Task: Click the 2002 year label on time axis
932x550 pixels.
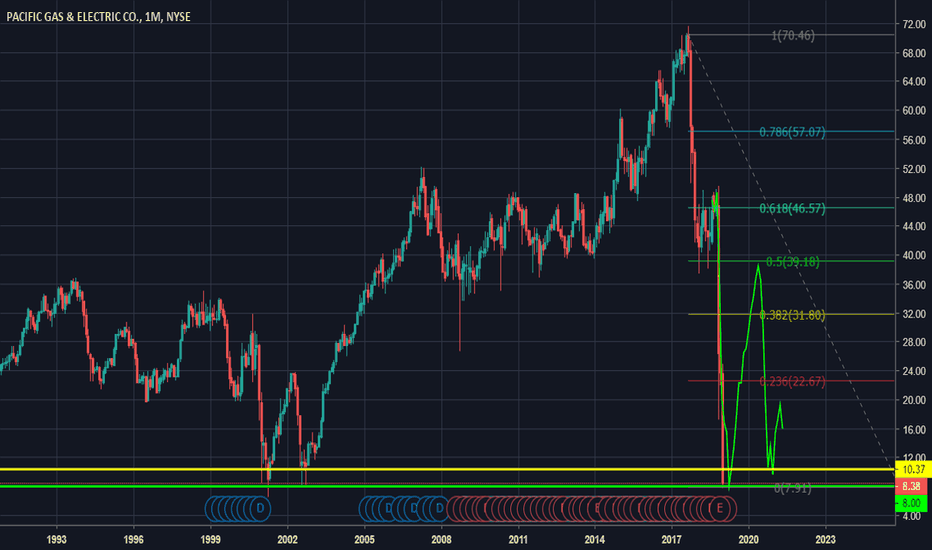Action: (288, 540)
